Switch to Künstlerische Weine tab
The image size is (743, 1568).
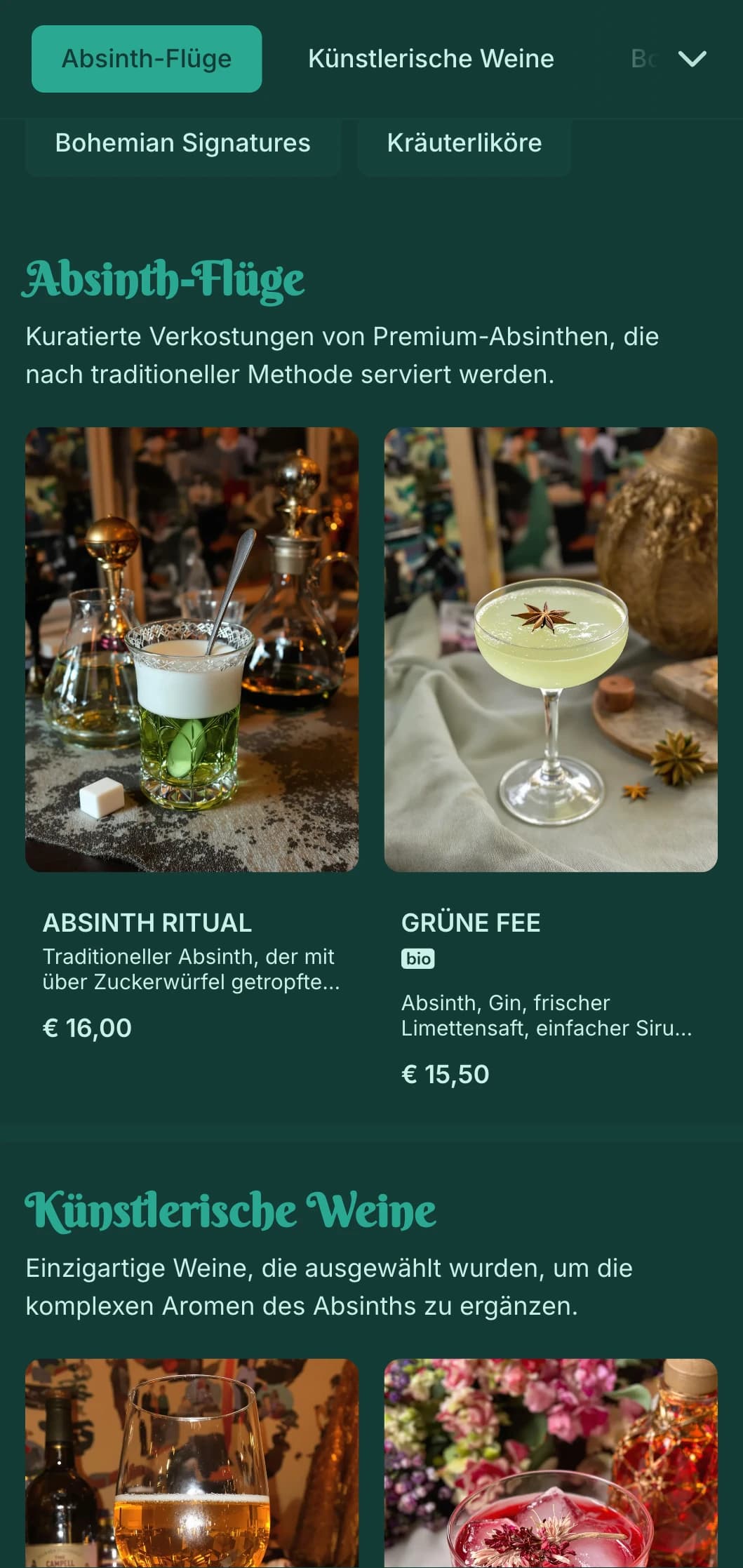coord(431,59)
